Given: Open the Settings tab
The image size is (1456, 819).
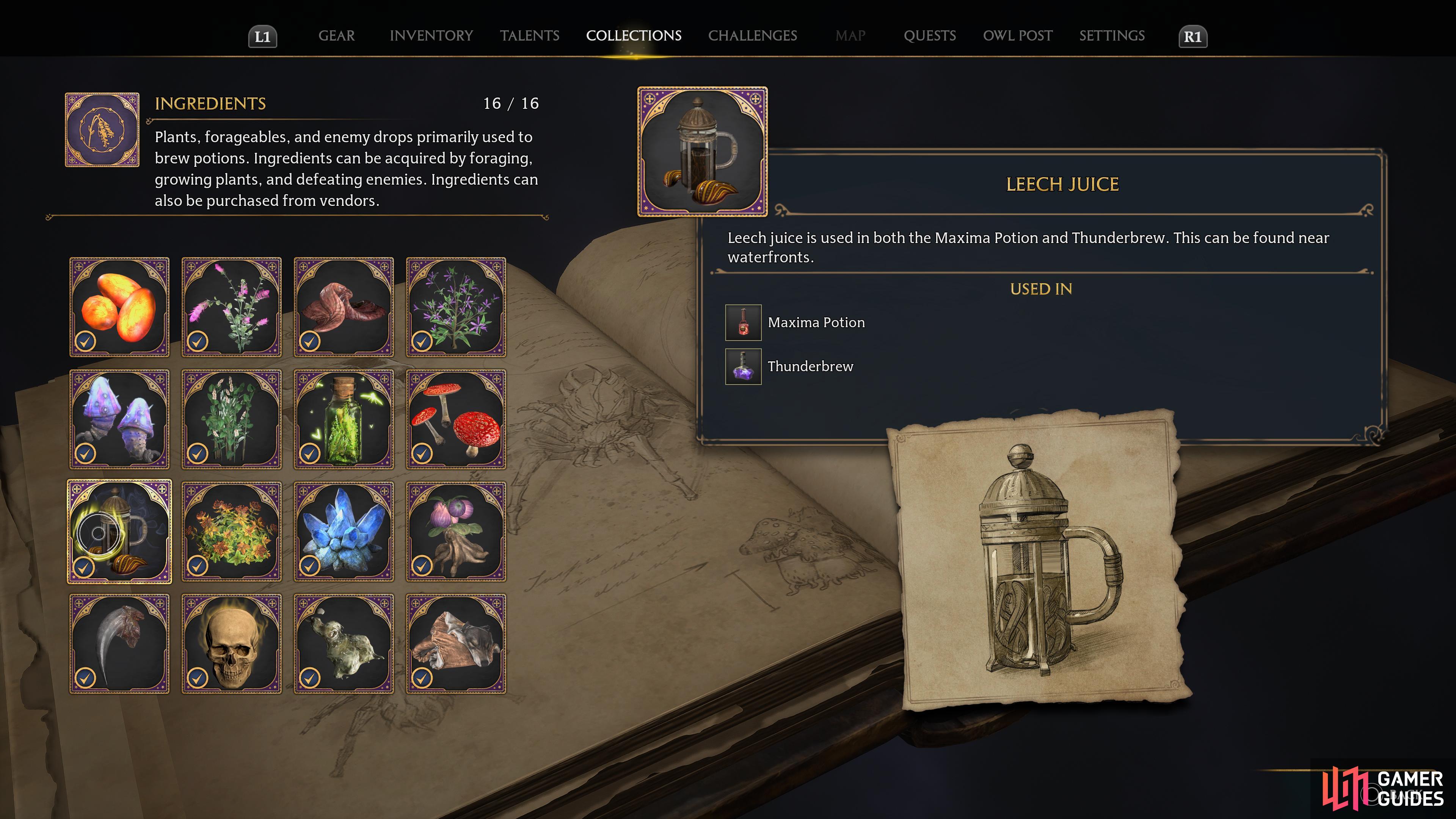Looking at the screenshot, I should pos(1112,36).
